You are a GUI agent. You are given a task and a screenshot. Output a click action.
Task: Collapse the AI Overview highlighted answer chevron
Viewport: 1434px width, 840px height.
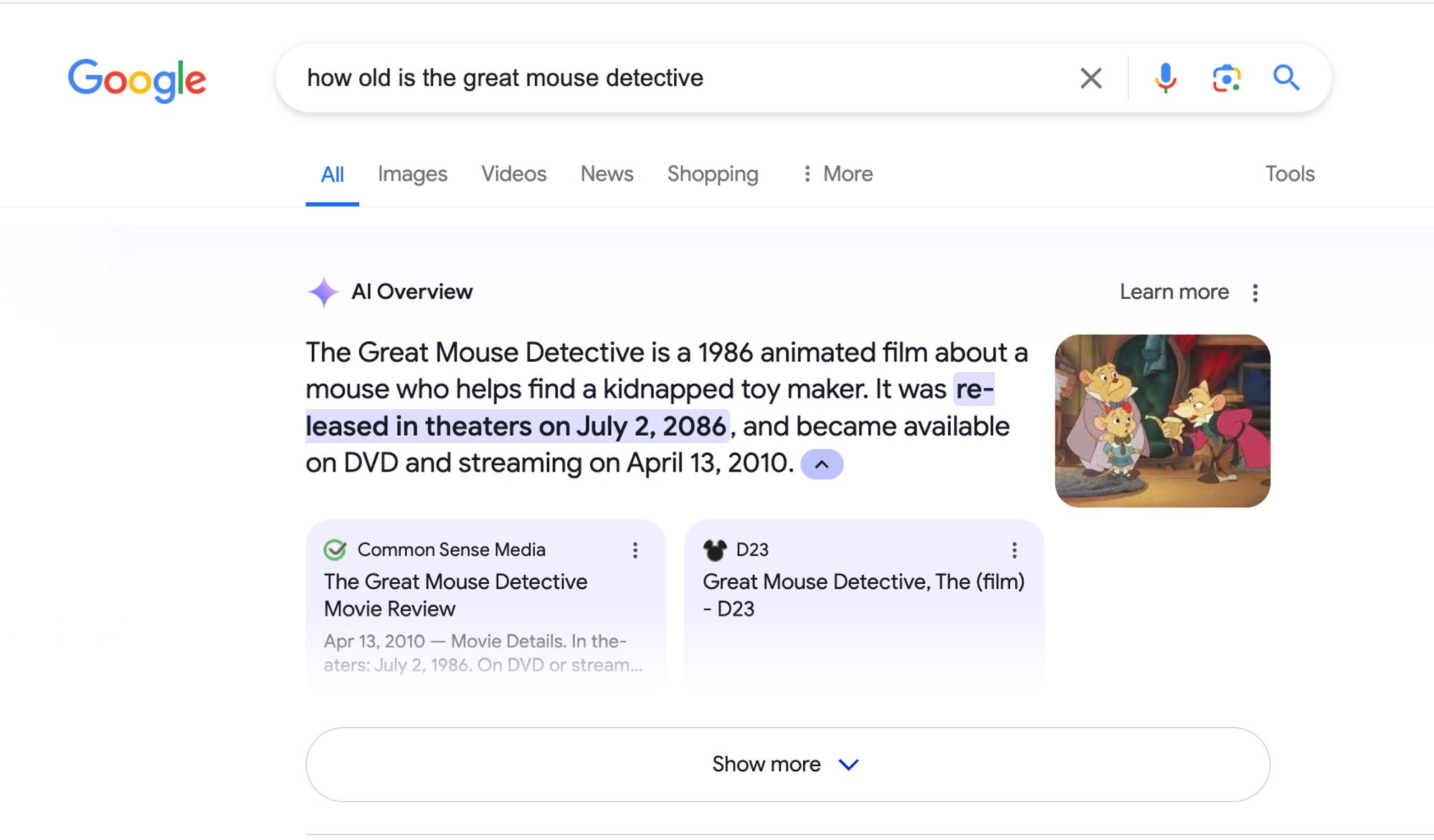[x=822, y=464]
